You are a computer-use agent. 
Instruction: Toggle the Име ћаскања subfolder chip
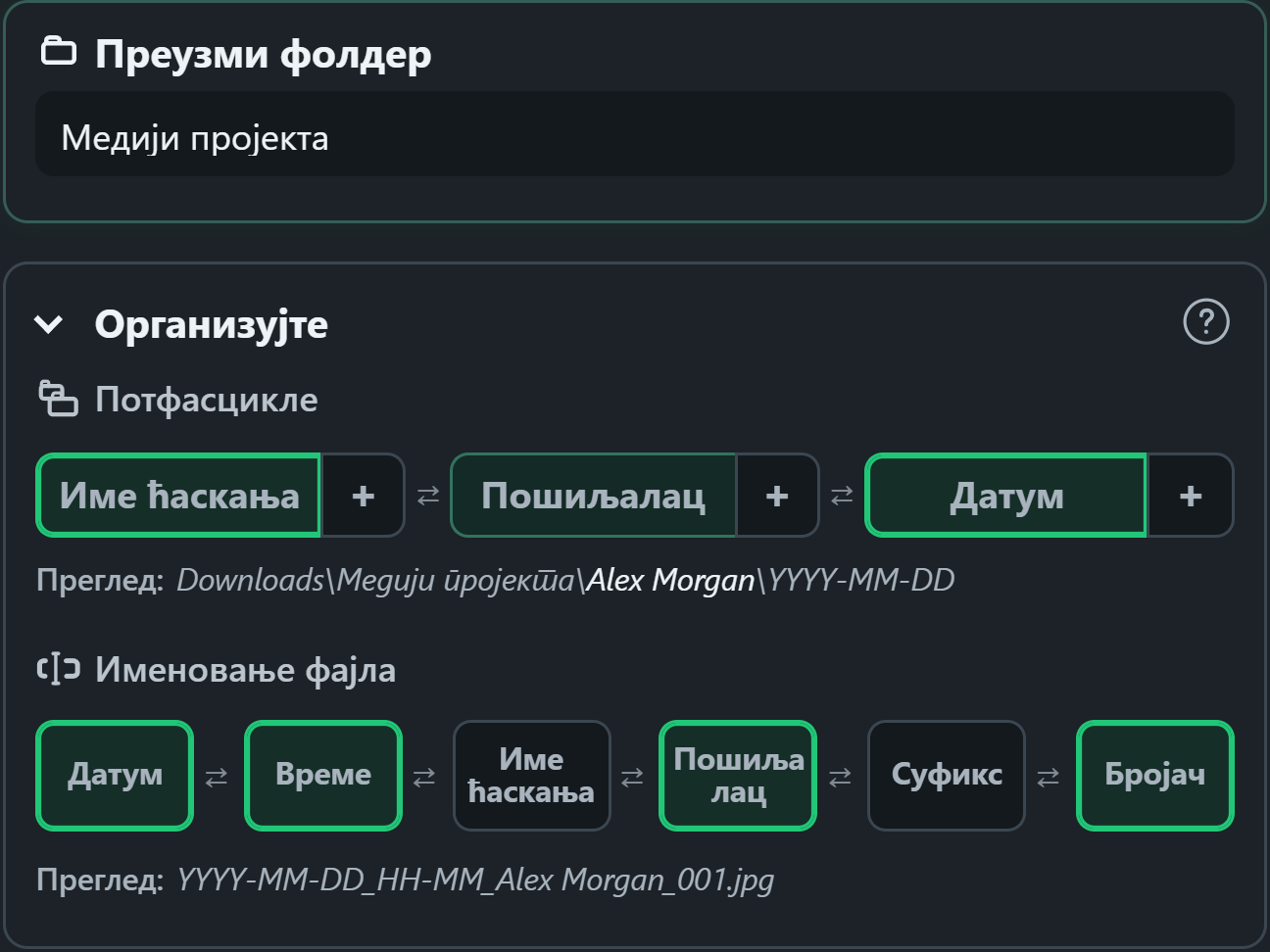coord(179,496)
